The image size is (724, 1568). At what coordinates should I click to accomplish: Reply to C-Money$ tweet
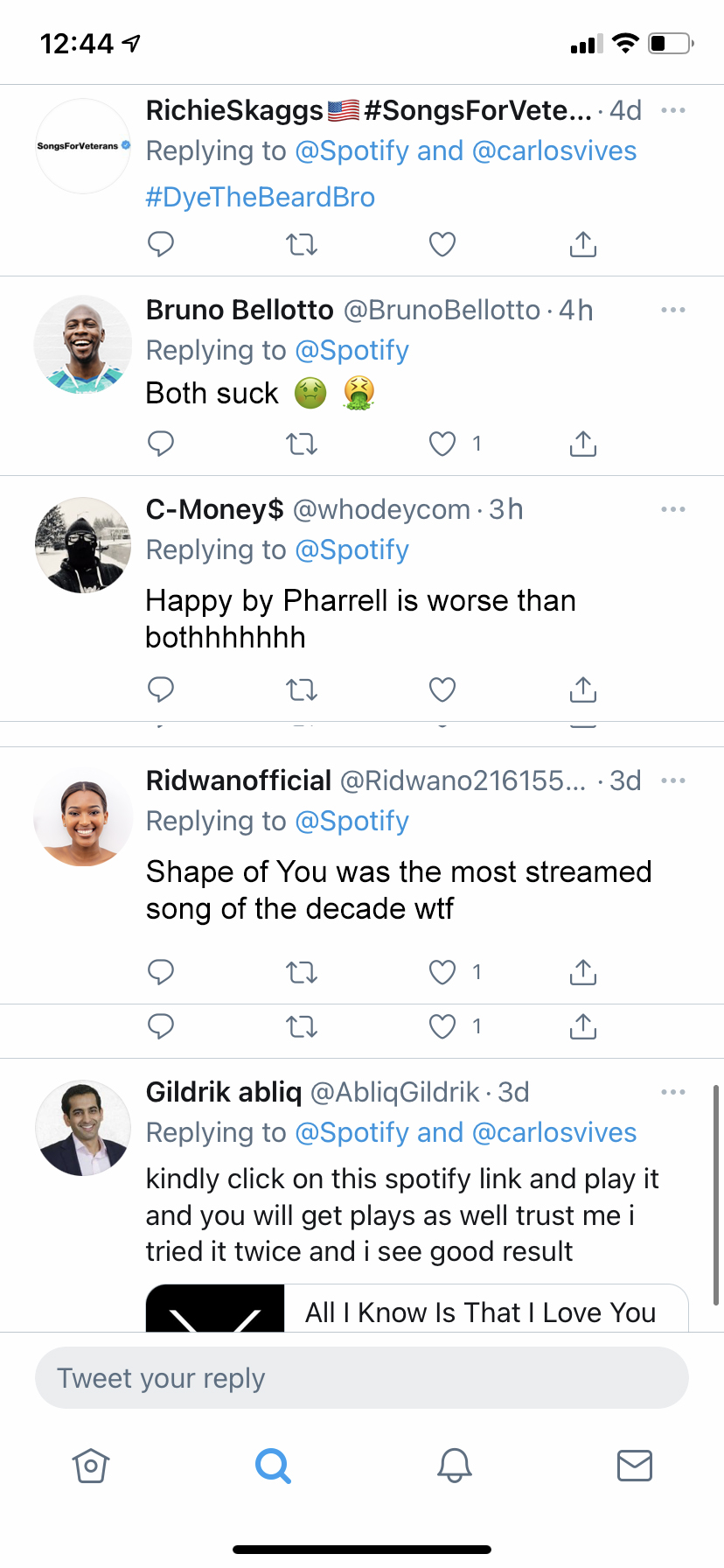pos(161,690)
